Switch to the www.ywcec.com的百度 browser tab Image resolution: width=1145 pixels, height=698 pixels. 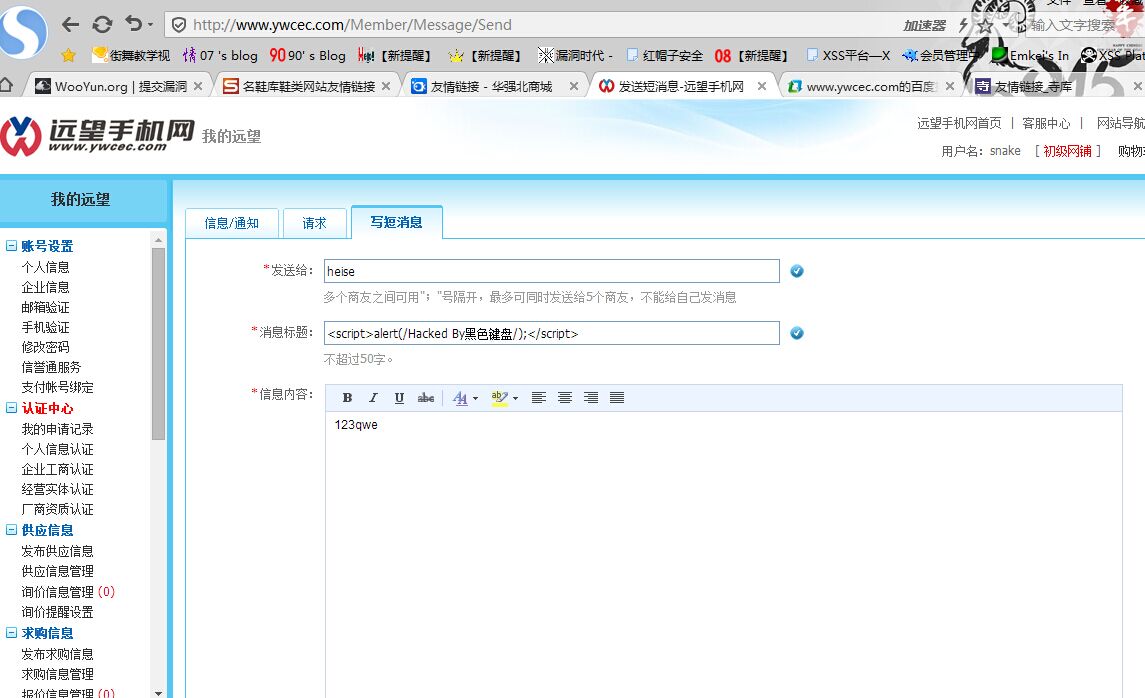pos(871,86)
